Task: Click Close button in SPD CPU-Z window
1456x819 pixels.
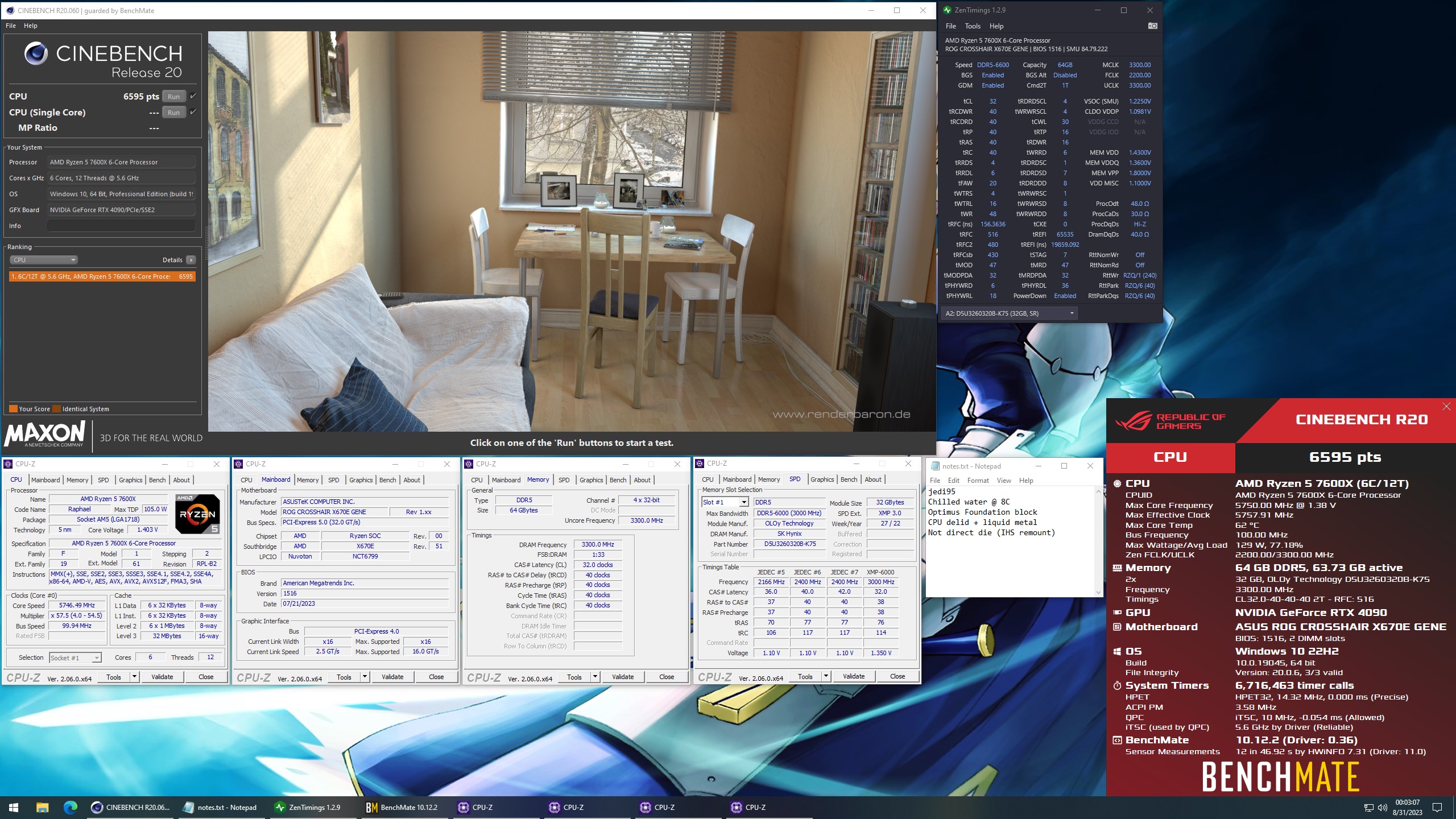Action: (897, 676)
